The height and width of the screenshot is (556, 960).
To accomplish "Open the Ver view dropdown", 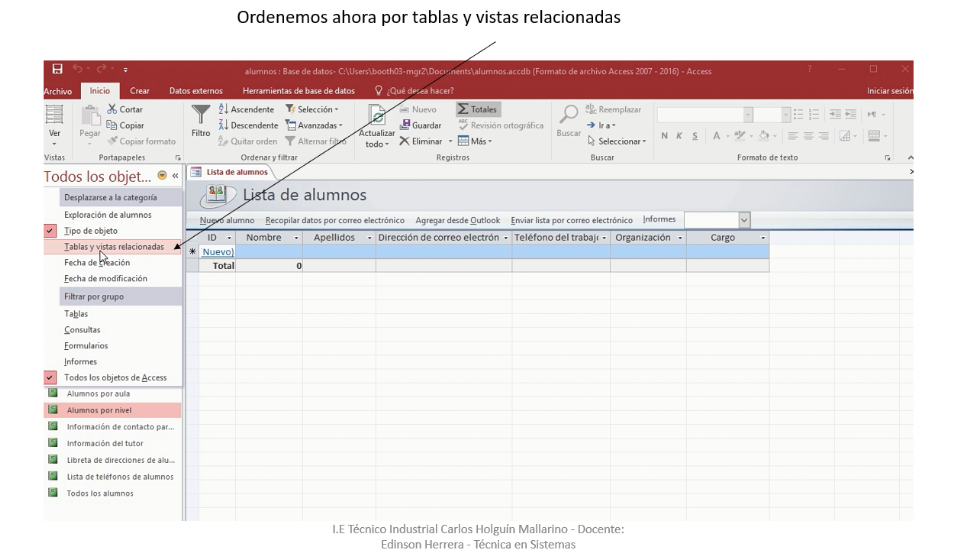I will click(55, 143).
